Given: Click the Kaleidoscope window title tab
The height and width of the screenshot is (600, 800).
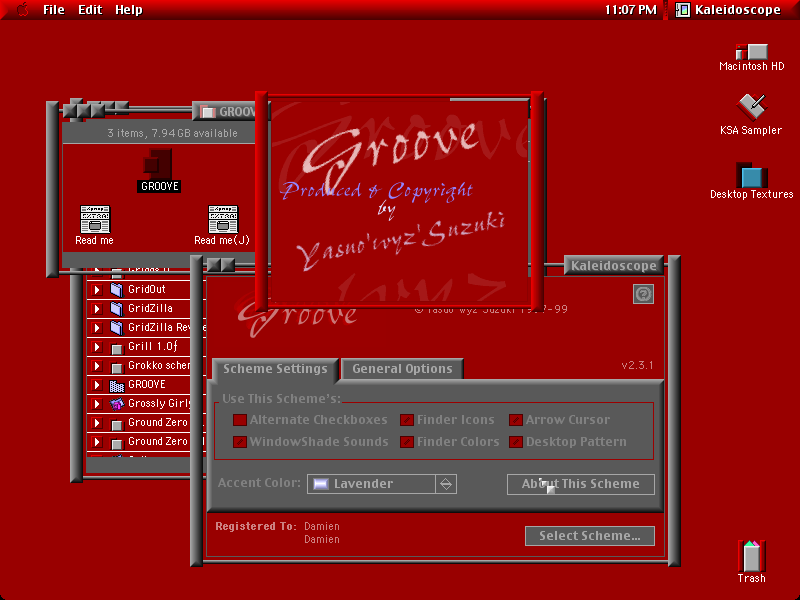Looking at the screenshot, I should click(614, 266).
